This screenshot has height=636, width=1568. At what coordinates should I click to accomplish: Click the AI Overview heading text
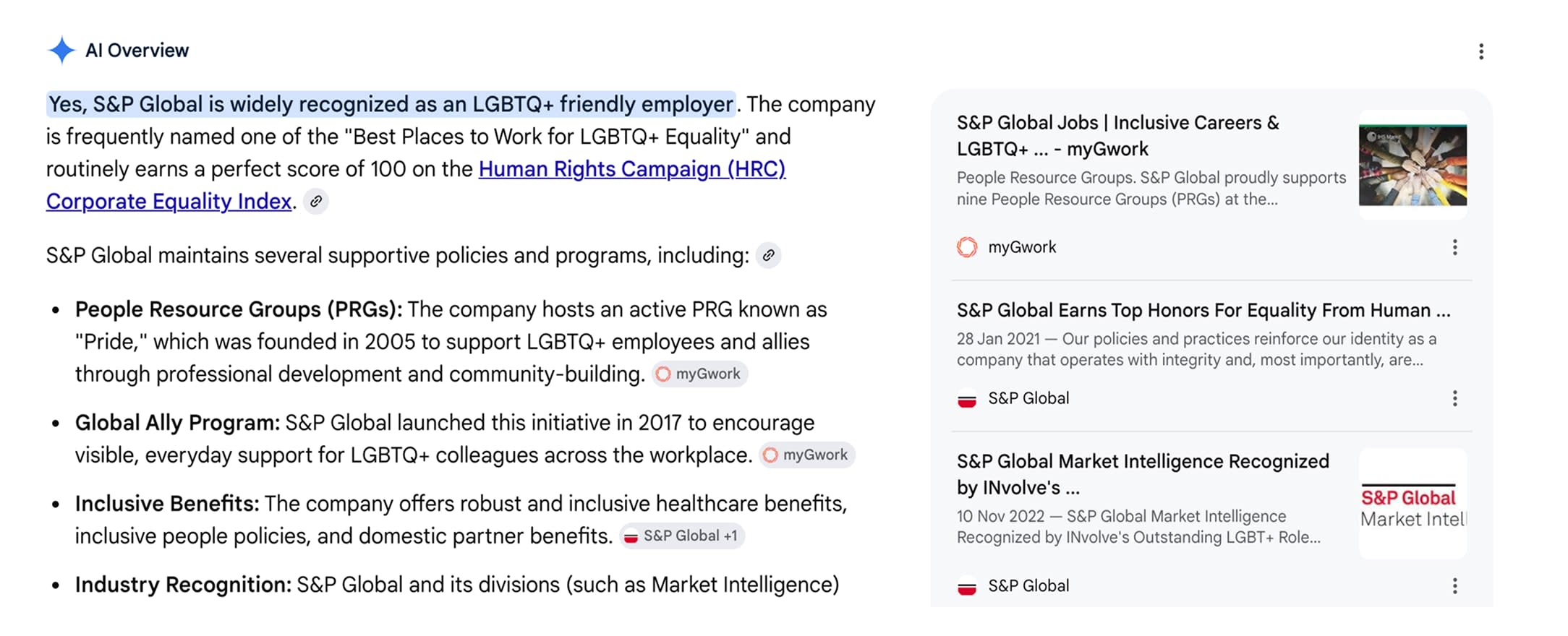(x=137, y=51)
